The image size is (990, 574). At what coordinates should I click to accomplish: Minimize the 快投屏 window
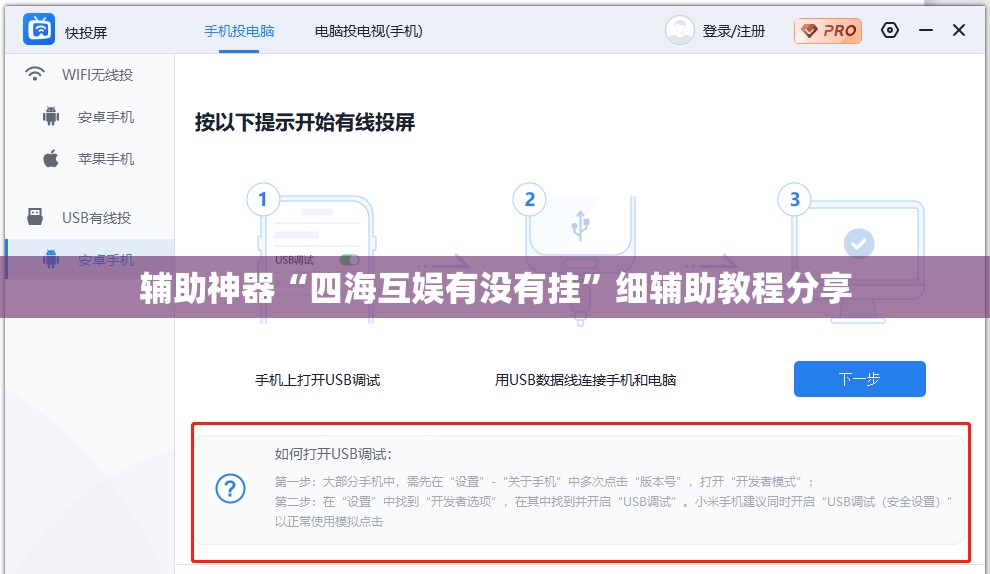pyautogui.click(x=926, y=30)
